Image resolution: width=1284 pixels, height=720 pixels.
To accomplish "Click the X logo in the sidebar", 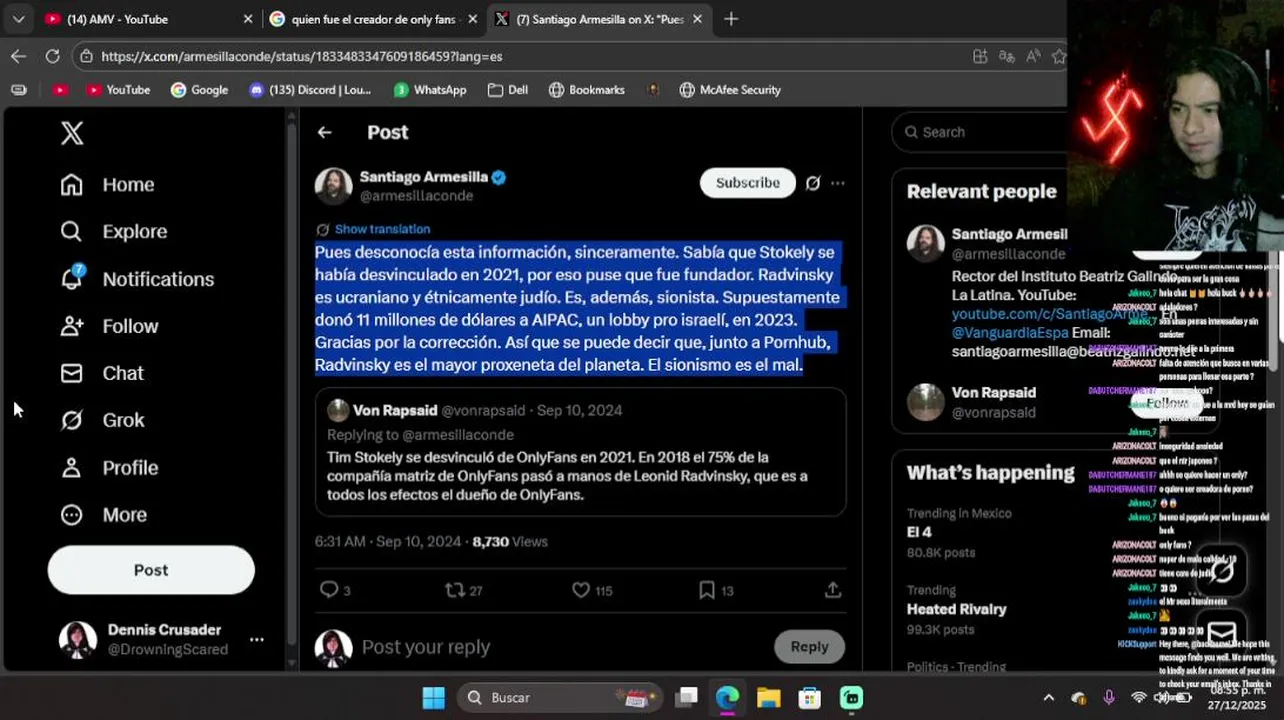I will (x=72, y=132).
